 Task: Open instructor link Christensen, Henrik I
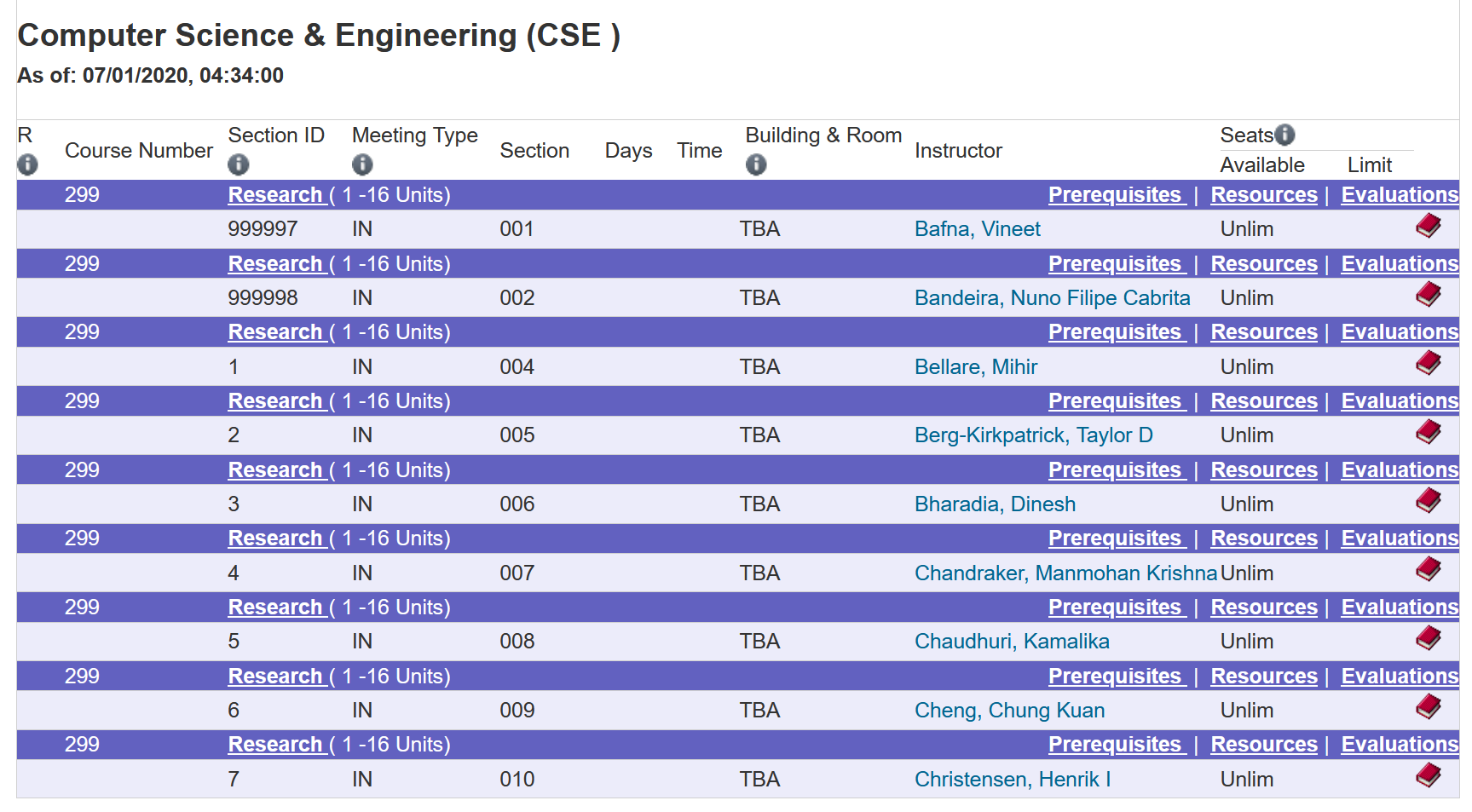point(1013,780)
